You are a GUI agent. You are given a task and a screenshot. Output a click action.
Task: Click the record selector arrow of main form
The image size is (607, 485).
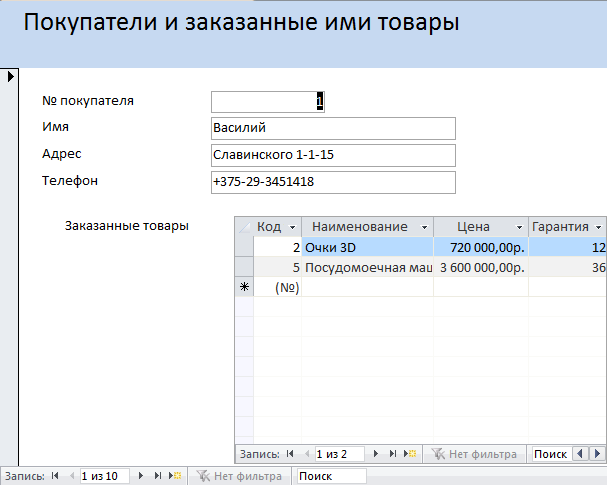click(x=10, y=76)
